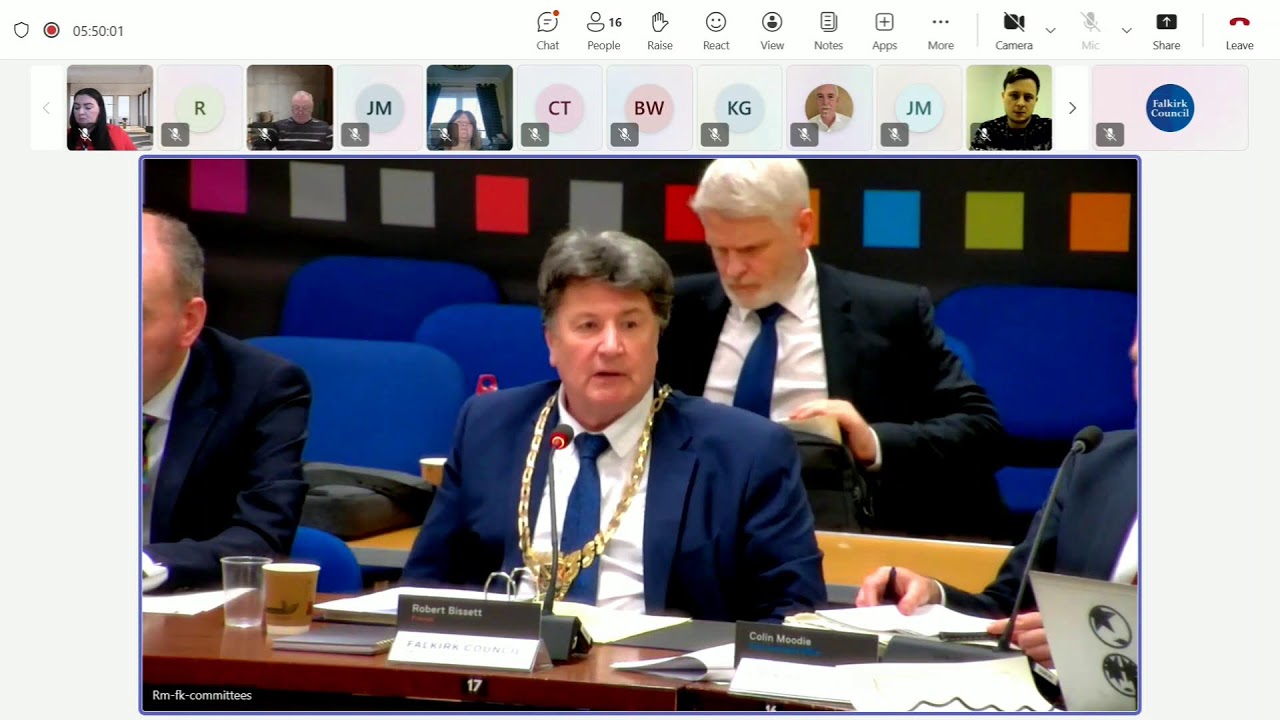Screen dimensions: 1280x720
Task: Click the meeting timer 05:50:01
Action: coord(98,31)
